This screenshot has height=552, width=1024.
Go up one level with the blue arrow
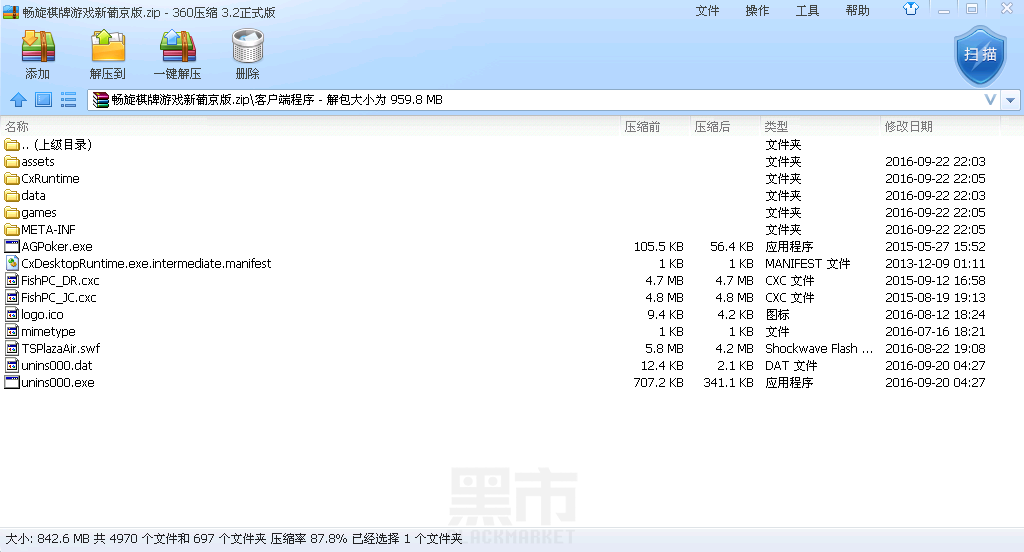click(18, 100)
